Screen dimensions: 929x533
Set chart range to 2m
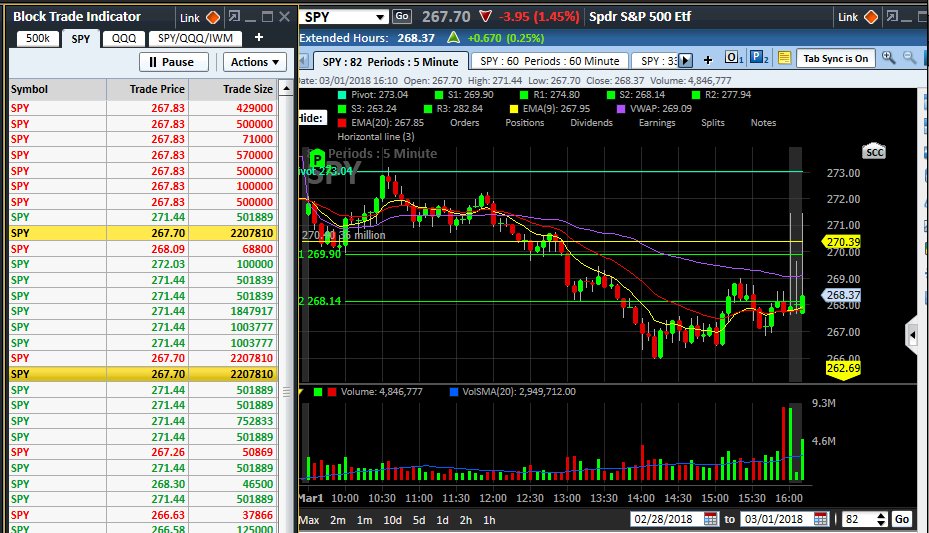[x=338, y=520]
